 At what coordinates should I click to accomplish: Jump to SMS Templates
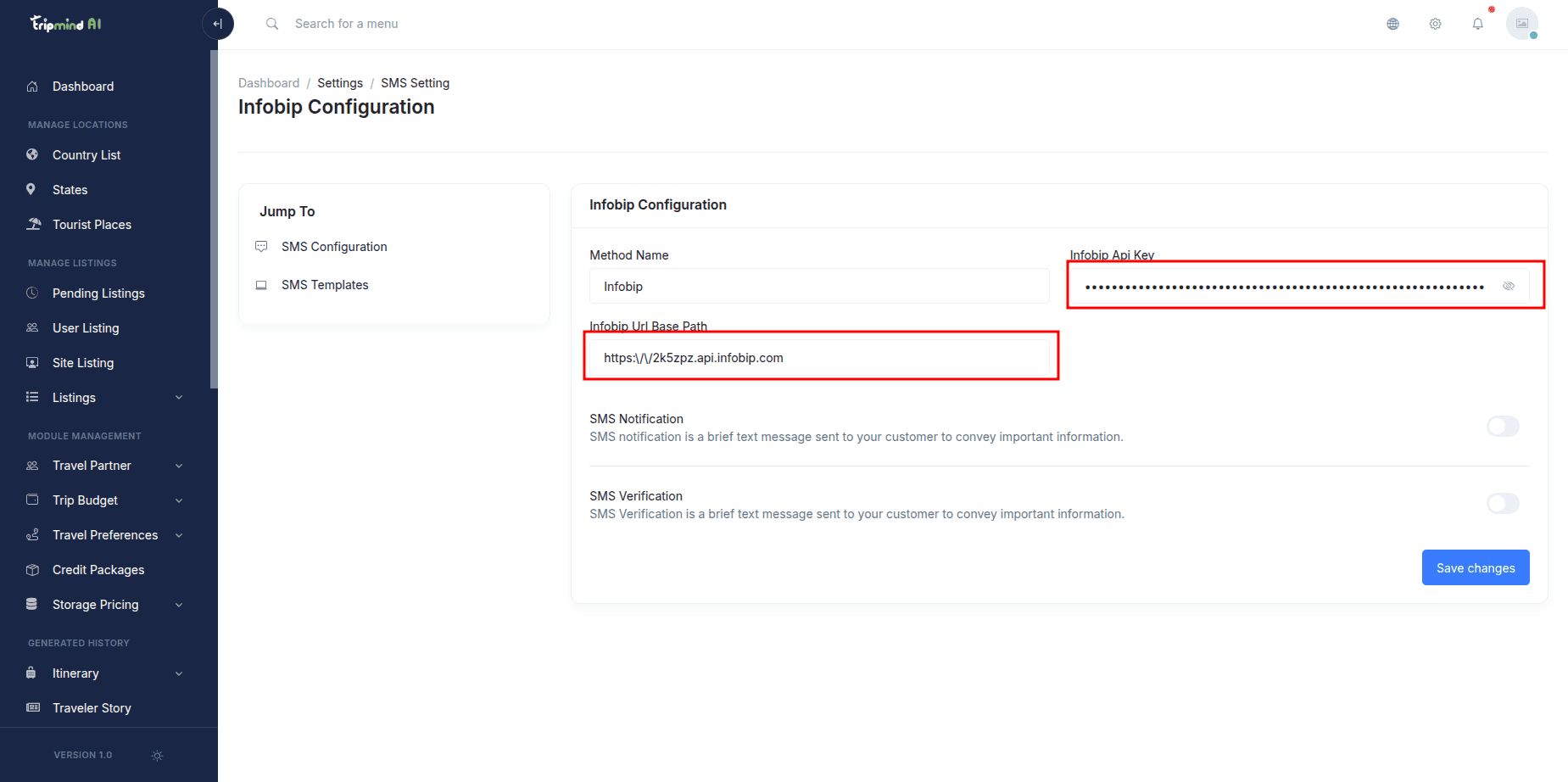pos(325,285)
